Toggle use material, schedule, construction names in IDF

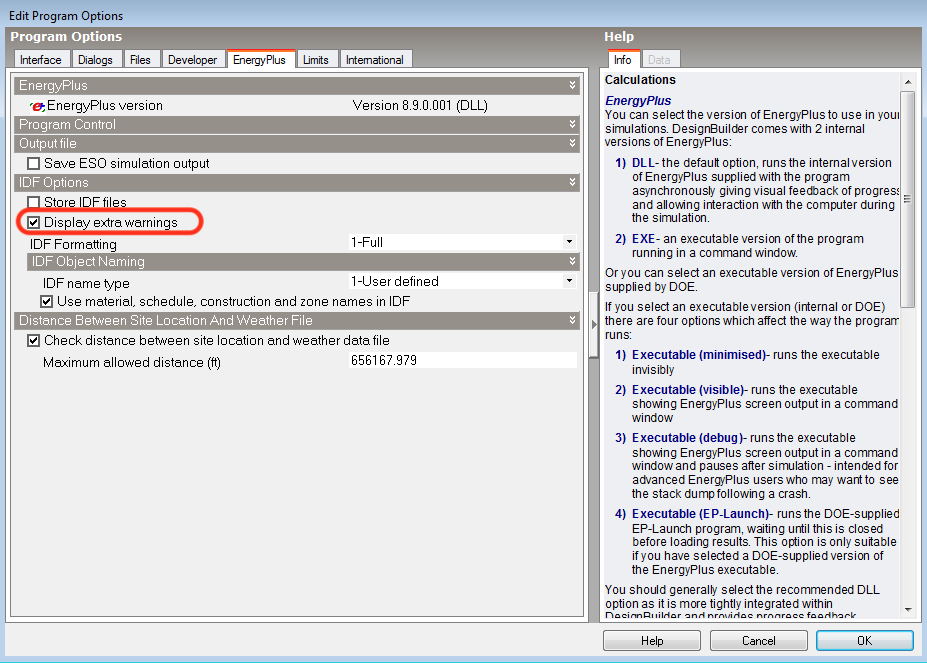pos(47,302)
